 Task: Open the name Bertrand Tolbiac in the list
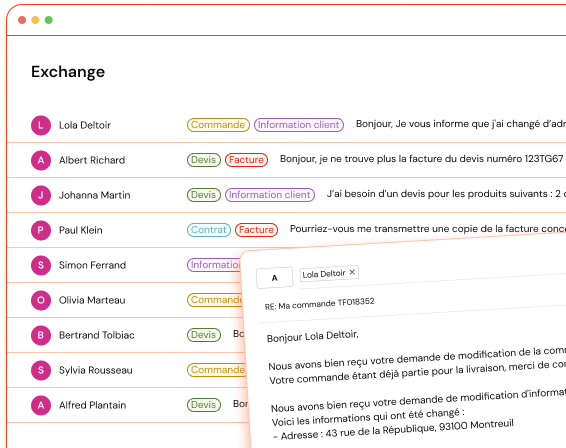pyautogui.click(x=97, y=335)
